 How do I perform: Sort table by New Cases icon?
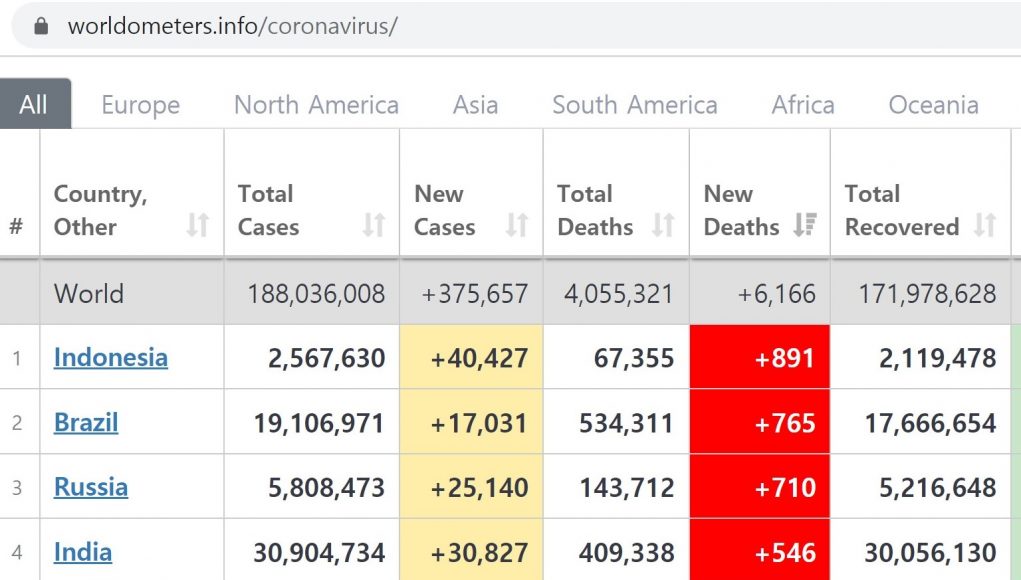(x=517, y=226)
